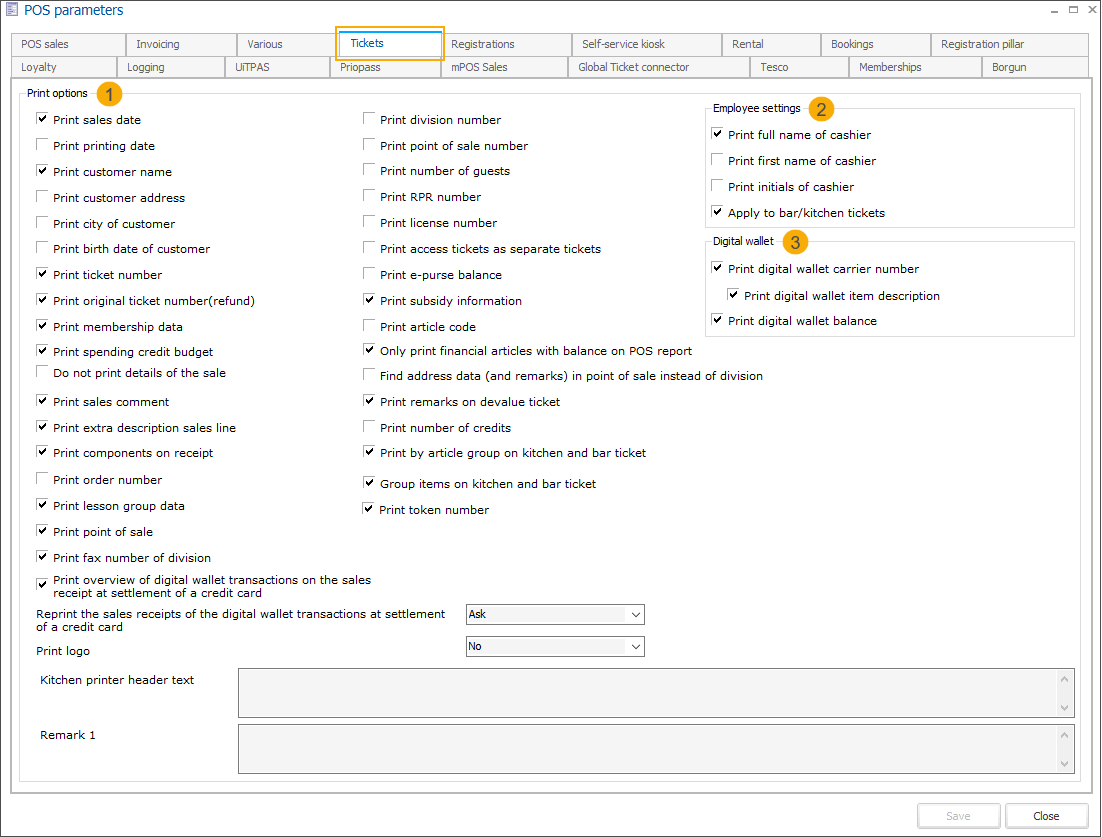The width and height of the screenshot is (1102, 837).
Task: Disable Print sales date
Action: click(x=42, y=119)
